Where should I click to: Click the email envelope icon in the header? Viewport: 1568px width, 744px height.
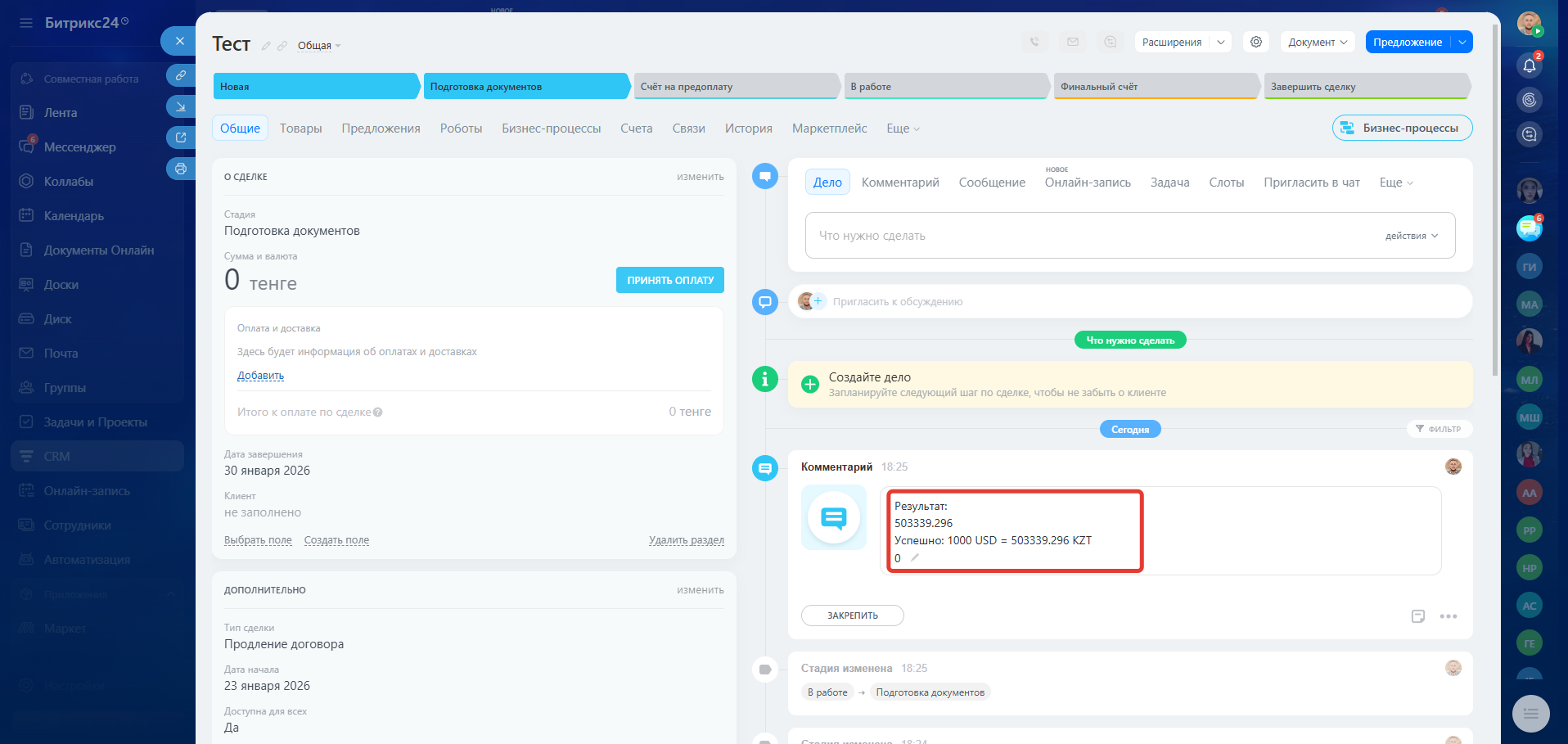click(1072, 42)
